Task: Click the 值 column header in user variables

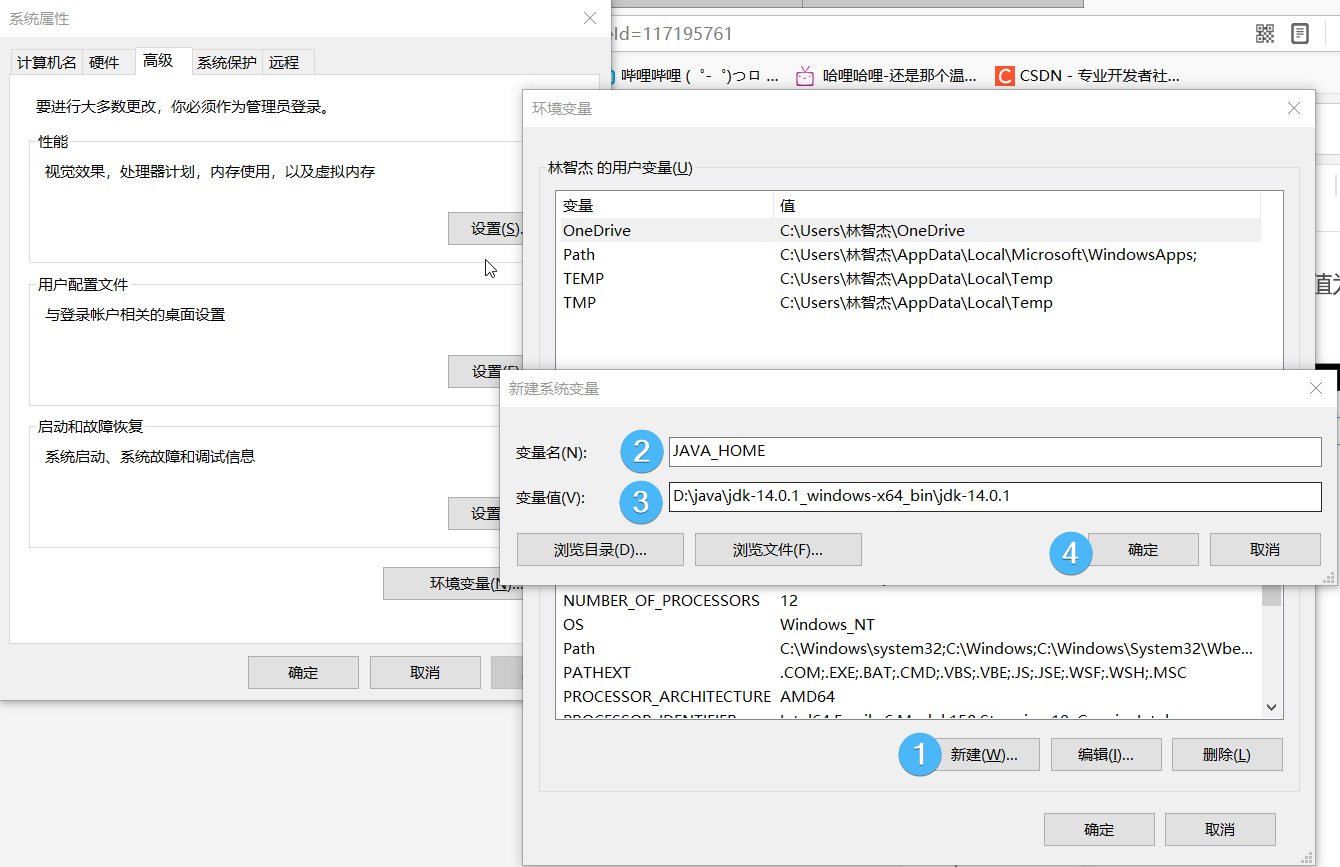Action: [x=1017, y=205]
